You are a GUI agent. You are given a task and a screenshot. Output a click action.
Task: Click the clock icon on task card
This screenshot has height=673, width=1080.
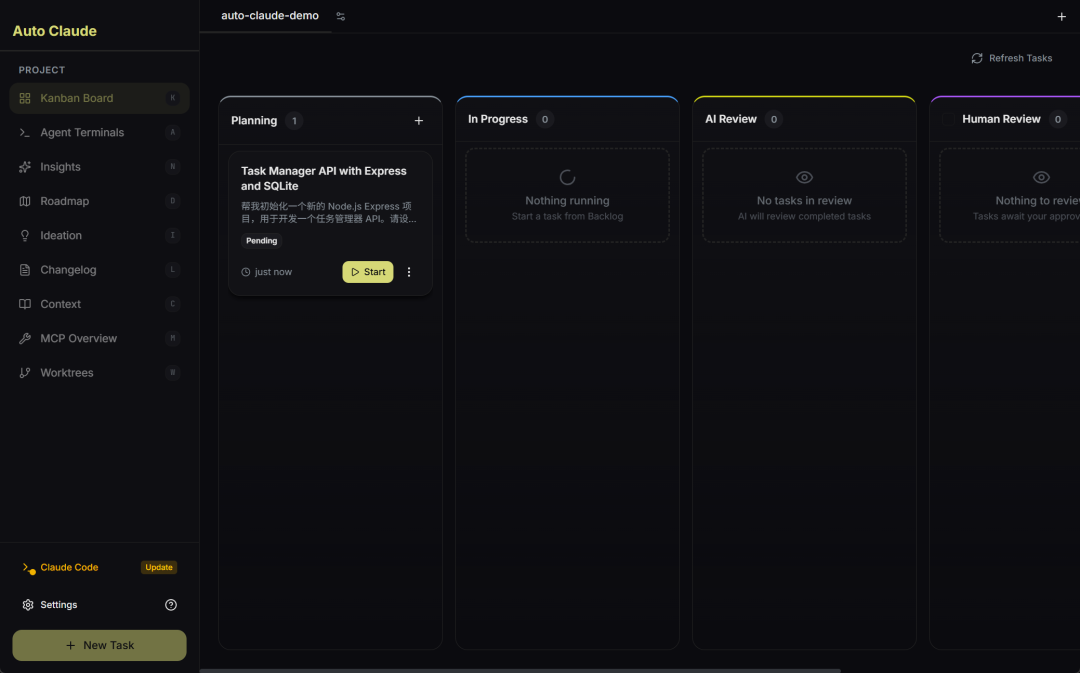[x=246, y=272]
